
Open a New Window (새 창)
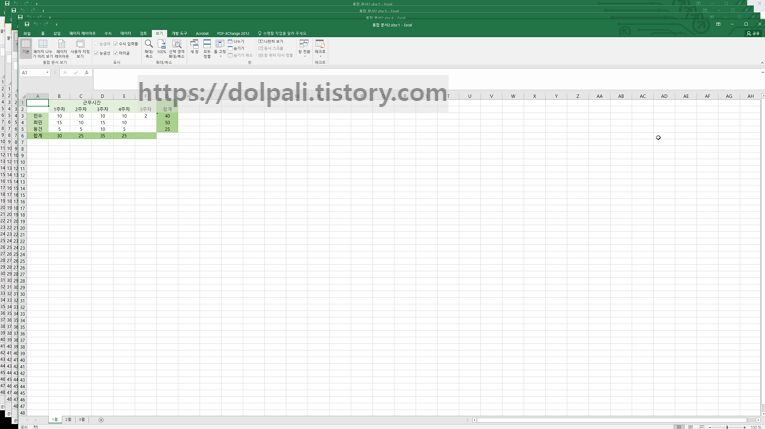[194, 47]
